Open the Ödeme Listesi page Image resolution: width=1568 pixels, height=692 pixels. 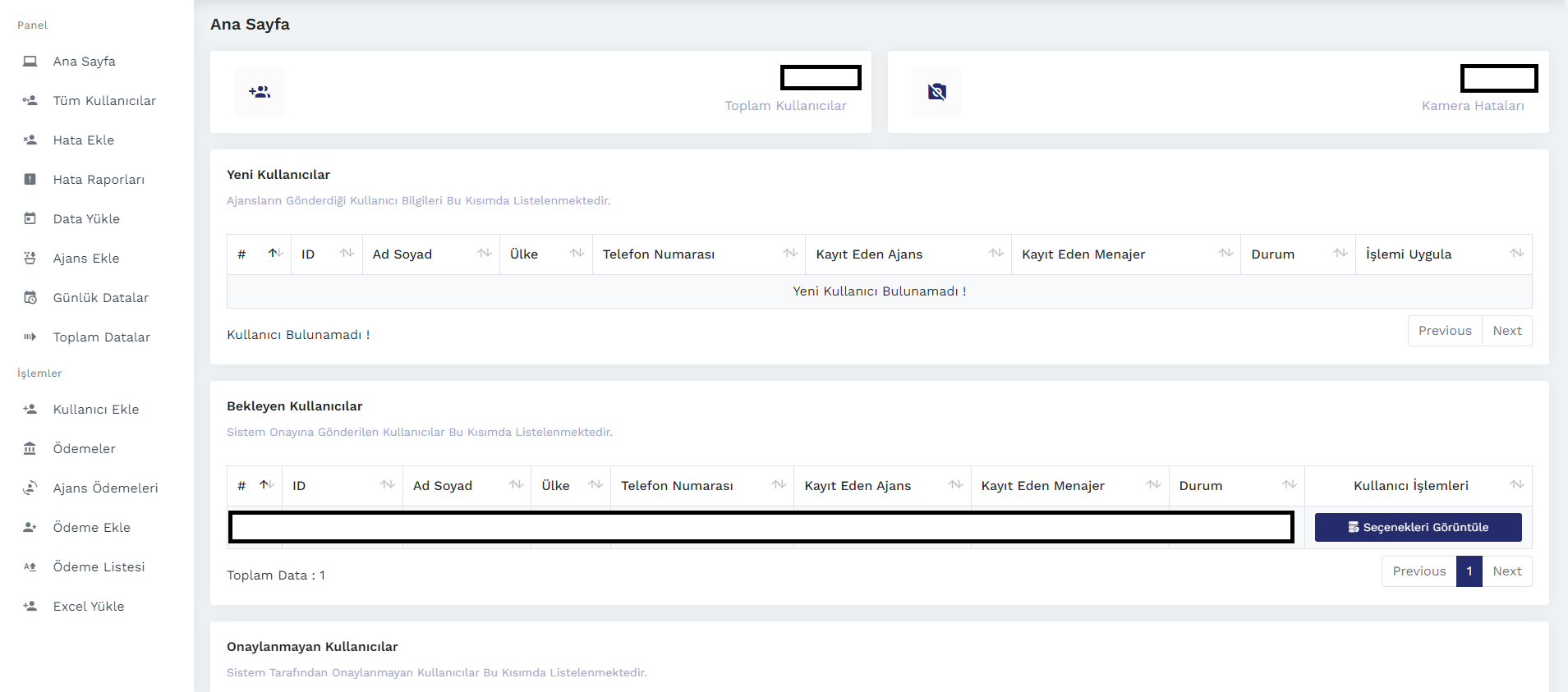coord(99,567)
